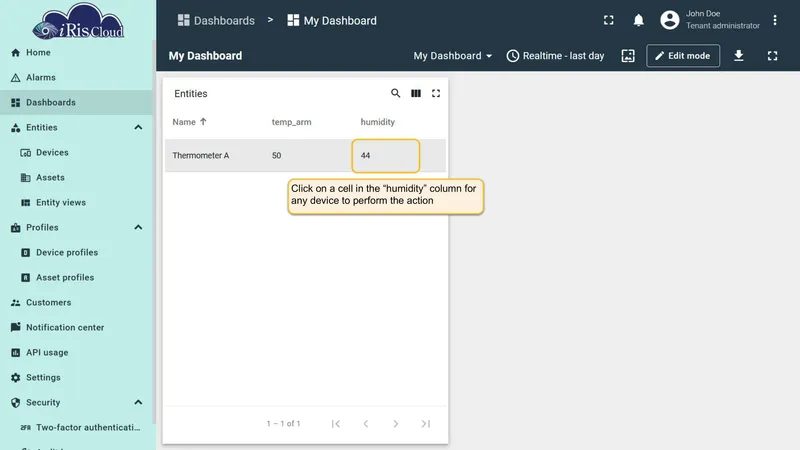Click the Settings gear icon in sidebar
Viewport: 800px width, 450px height.
tap(15, 378)
